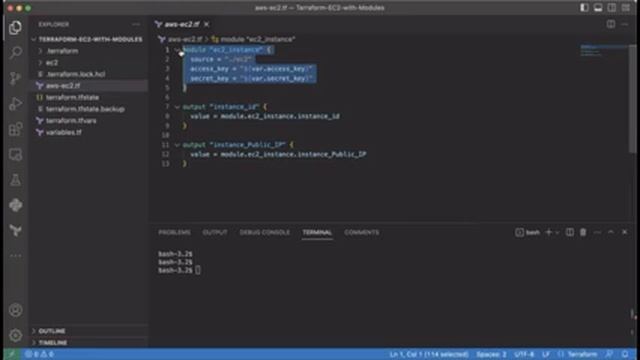Select Terraform language mode
The height and width of the screenshot is (360, 640).
582,354
